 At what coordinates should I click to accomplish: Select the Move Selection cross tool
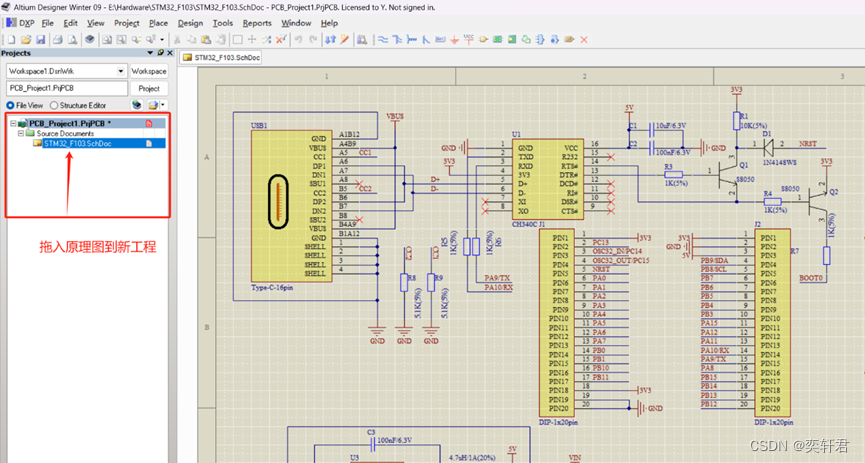pyautogui.click(x=252, y=40)
